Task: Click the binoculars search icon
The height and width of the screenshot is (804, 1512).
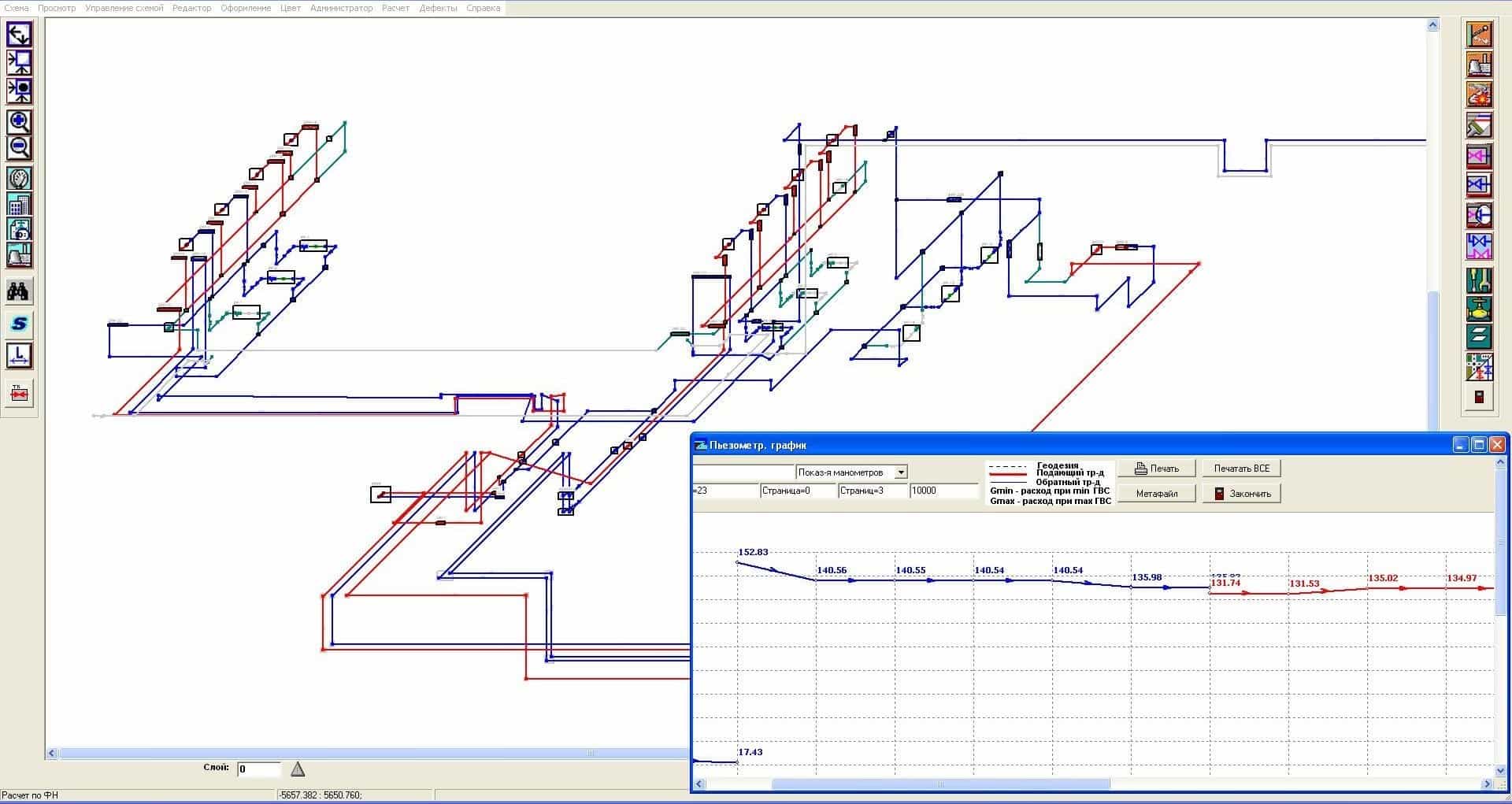Action: pos(19,291)
